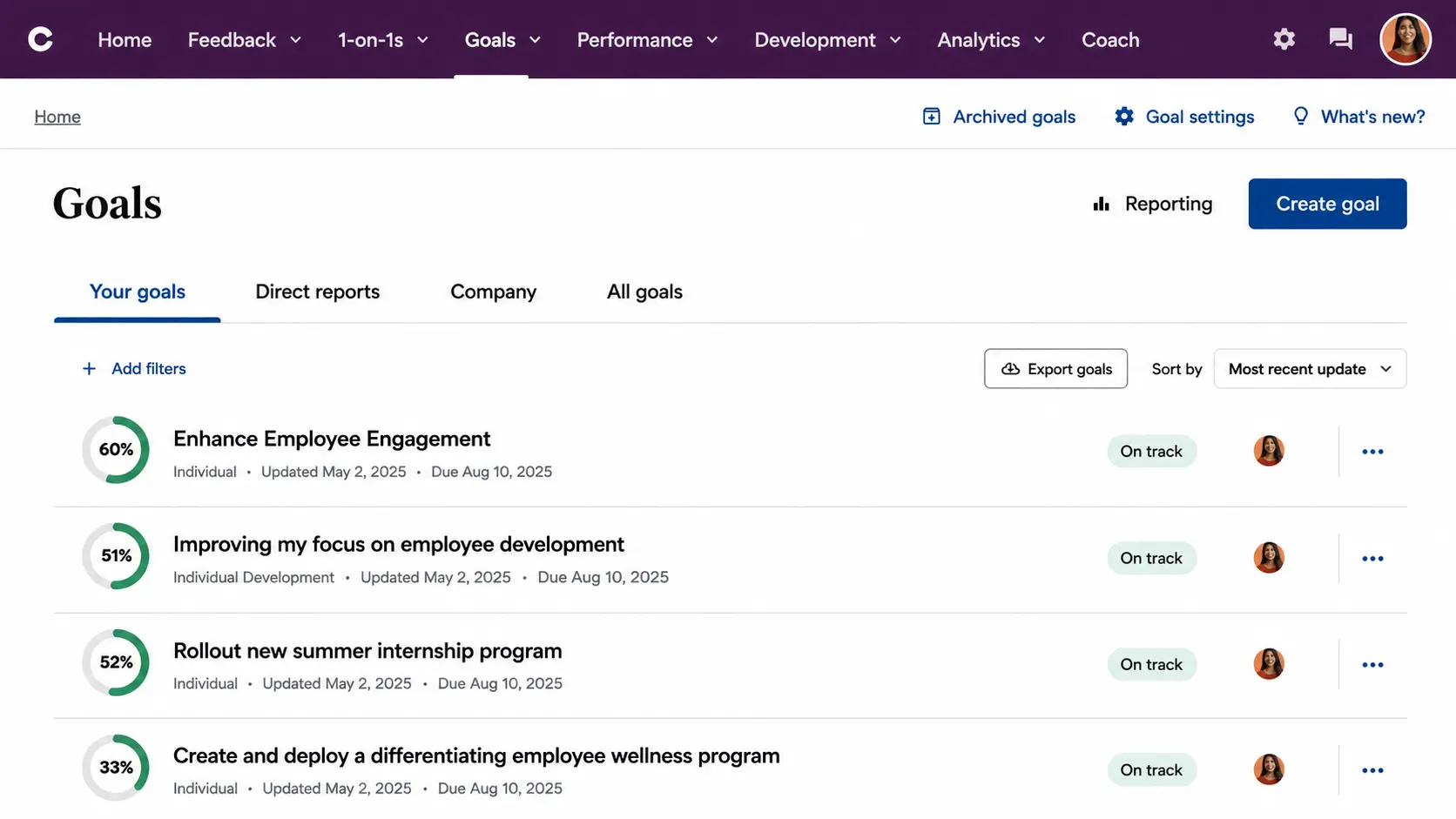Open settings via the top gear icon

point(1284,39)
